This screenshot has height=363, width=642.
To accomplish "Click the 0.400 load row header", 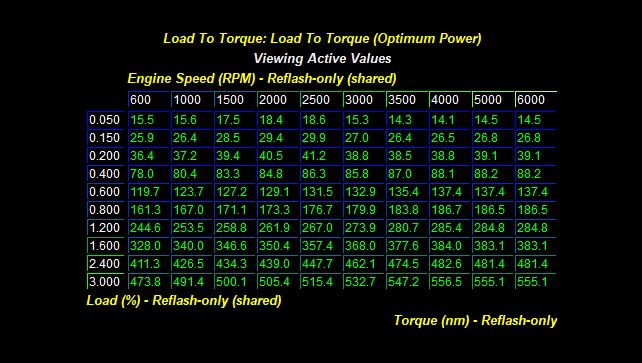I will coord(105,174).
